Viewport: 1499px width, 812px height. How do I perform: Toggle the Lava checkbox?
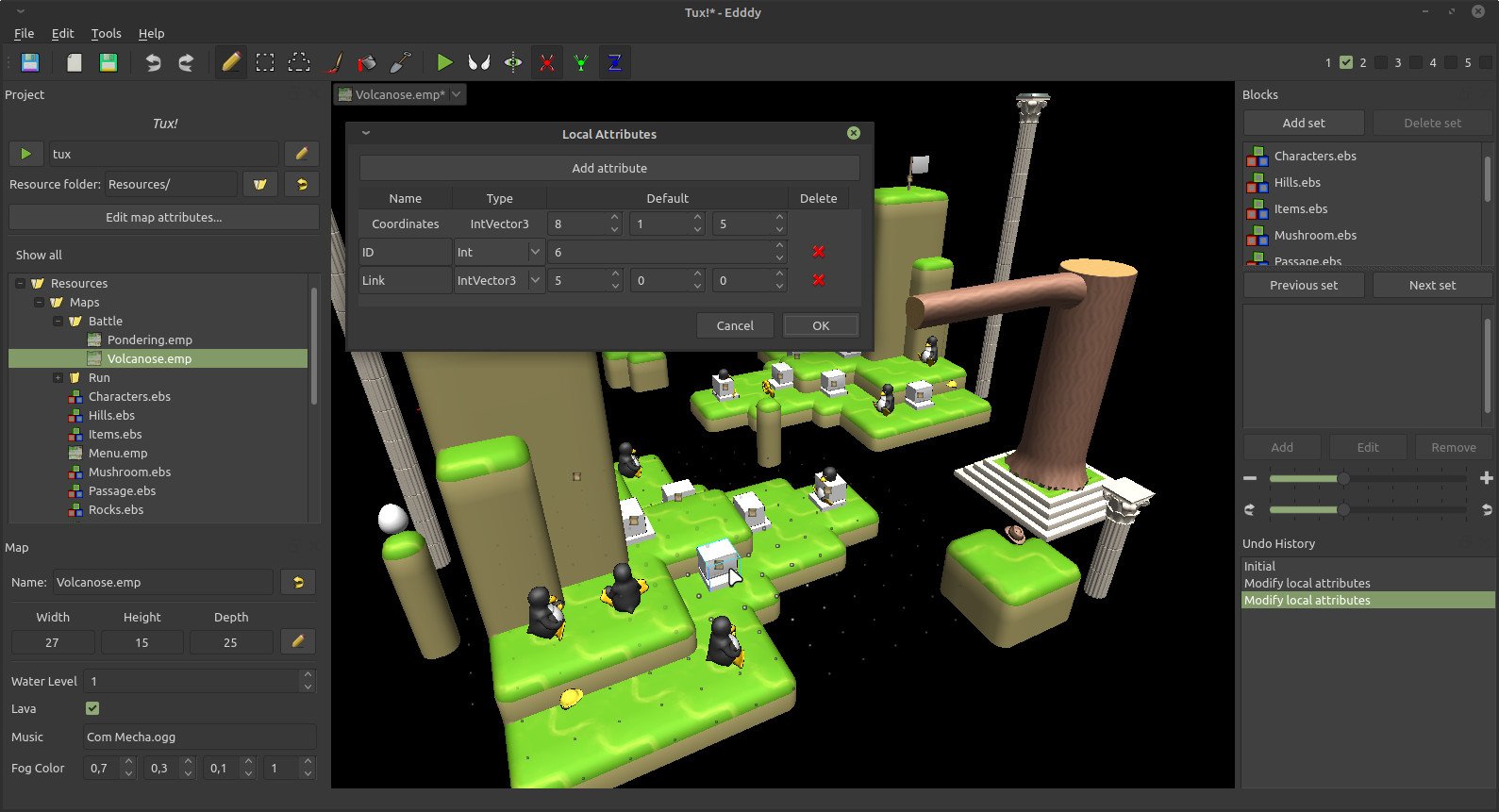[x=92, y=708]
